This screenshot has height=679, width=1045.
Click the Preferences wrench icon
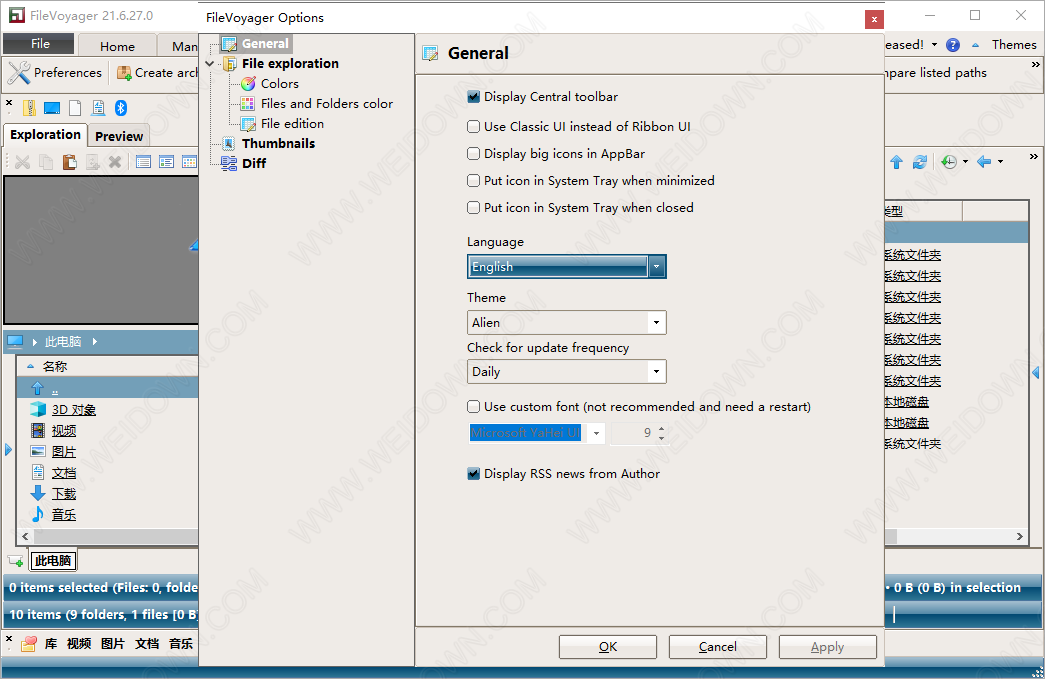coord(18,73)
